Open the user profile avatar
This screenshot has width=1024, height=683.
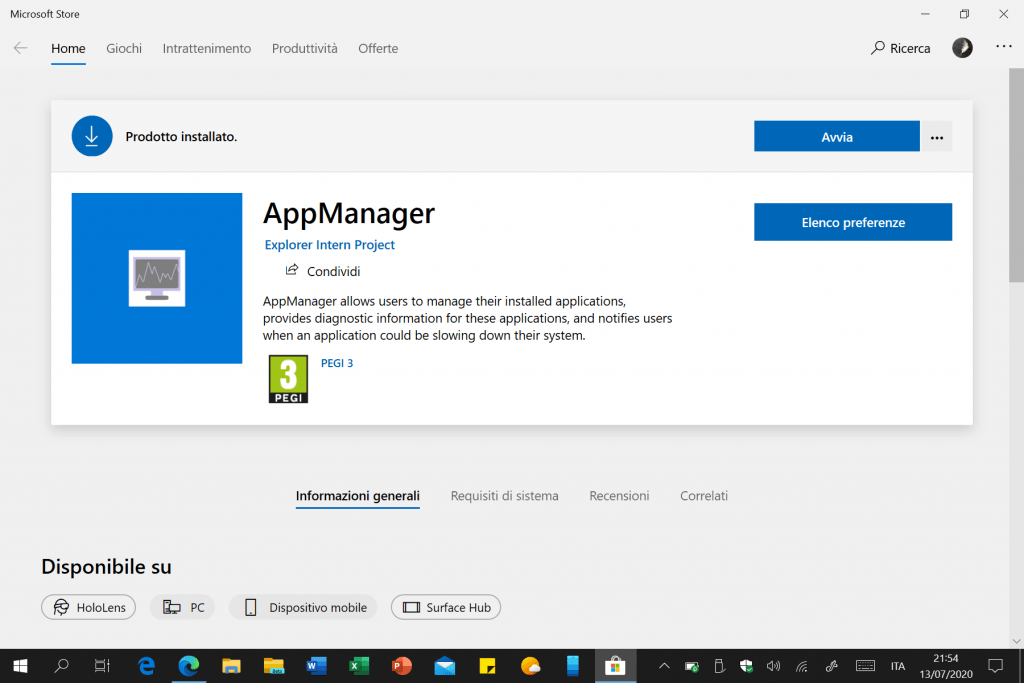coord(962,48)
